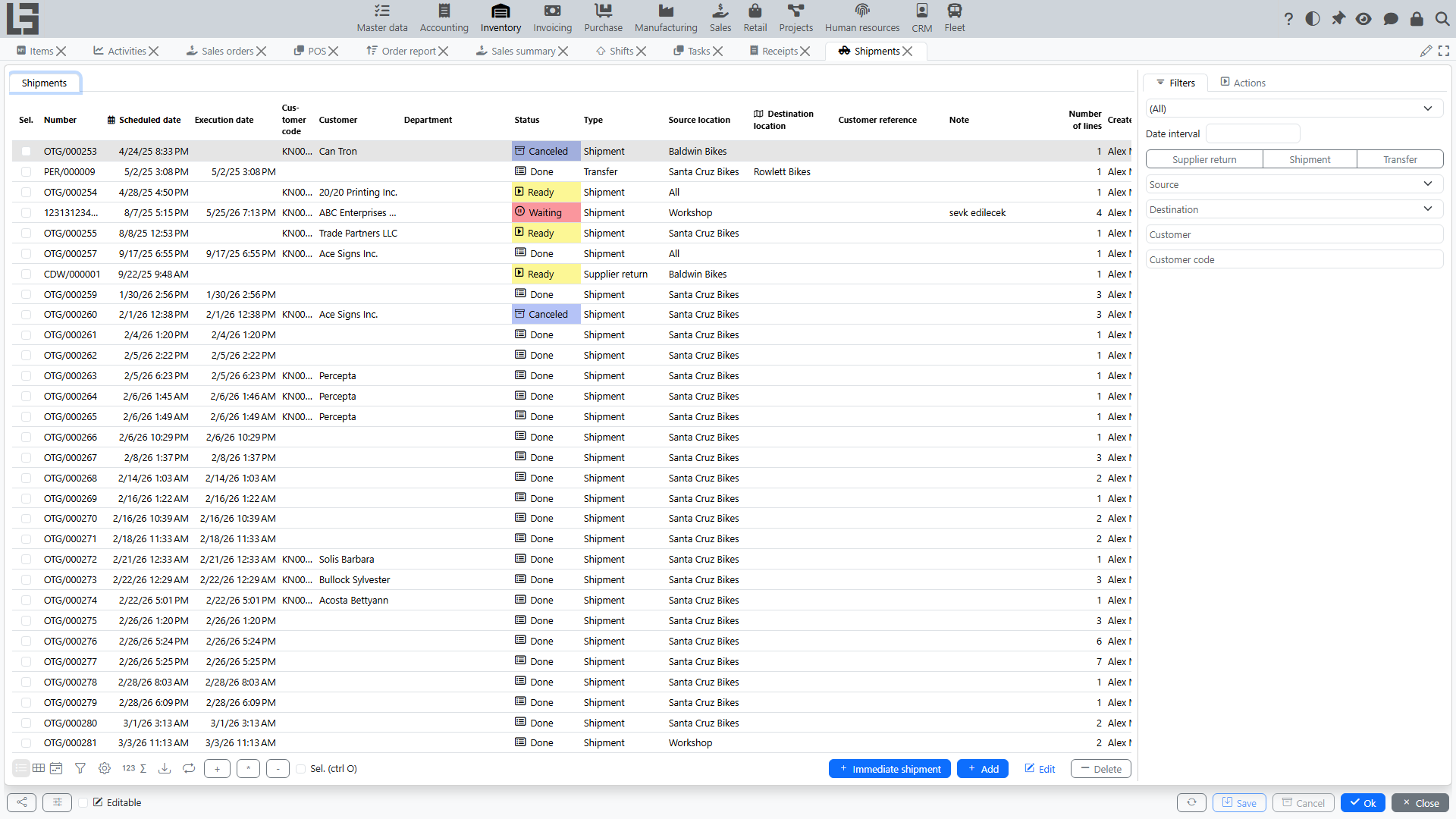This screenshot has width=1456, height=819.
Task: Open the Manufacturing module
Action: pos(666,18)
